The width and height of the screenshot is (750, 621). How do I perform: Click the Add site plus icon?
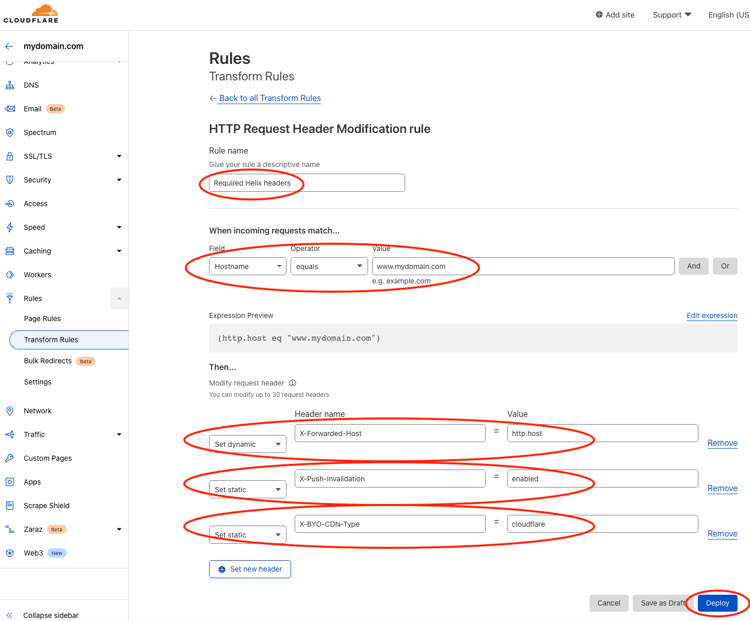pos(599,15)
